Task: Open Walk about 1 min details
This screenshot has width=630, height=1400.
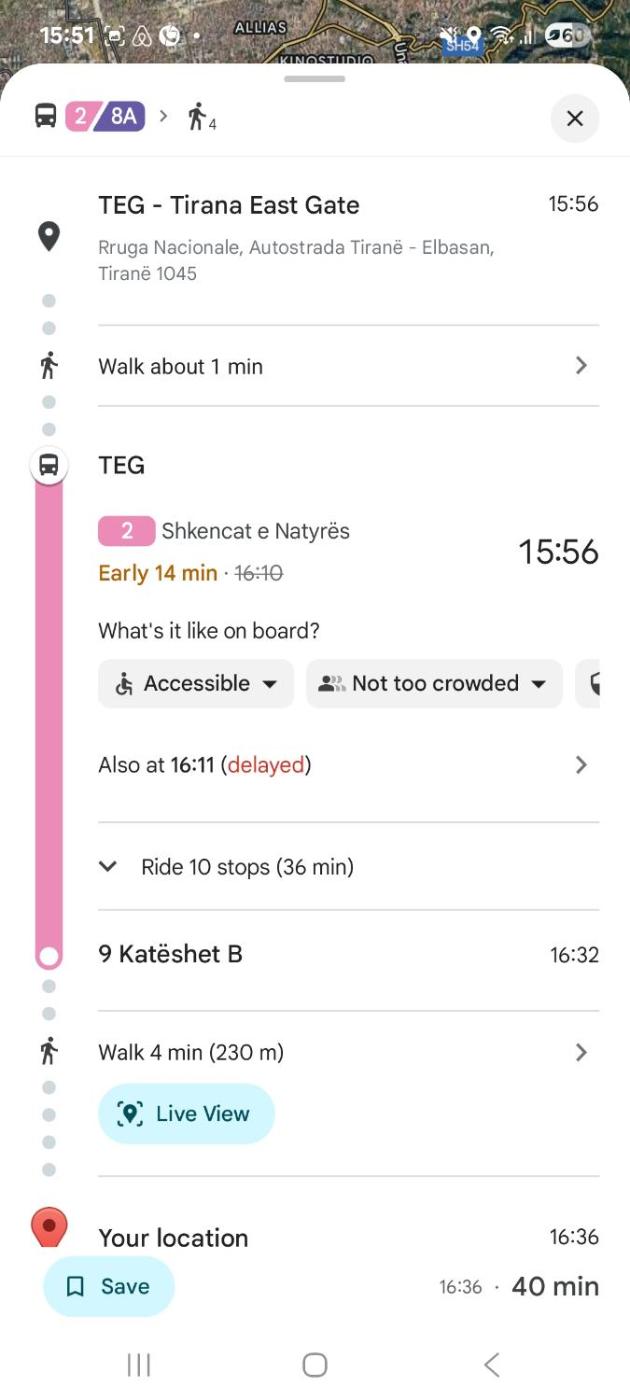Action: tap(340, 366)
